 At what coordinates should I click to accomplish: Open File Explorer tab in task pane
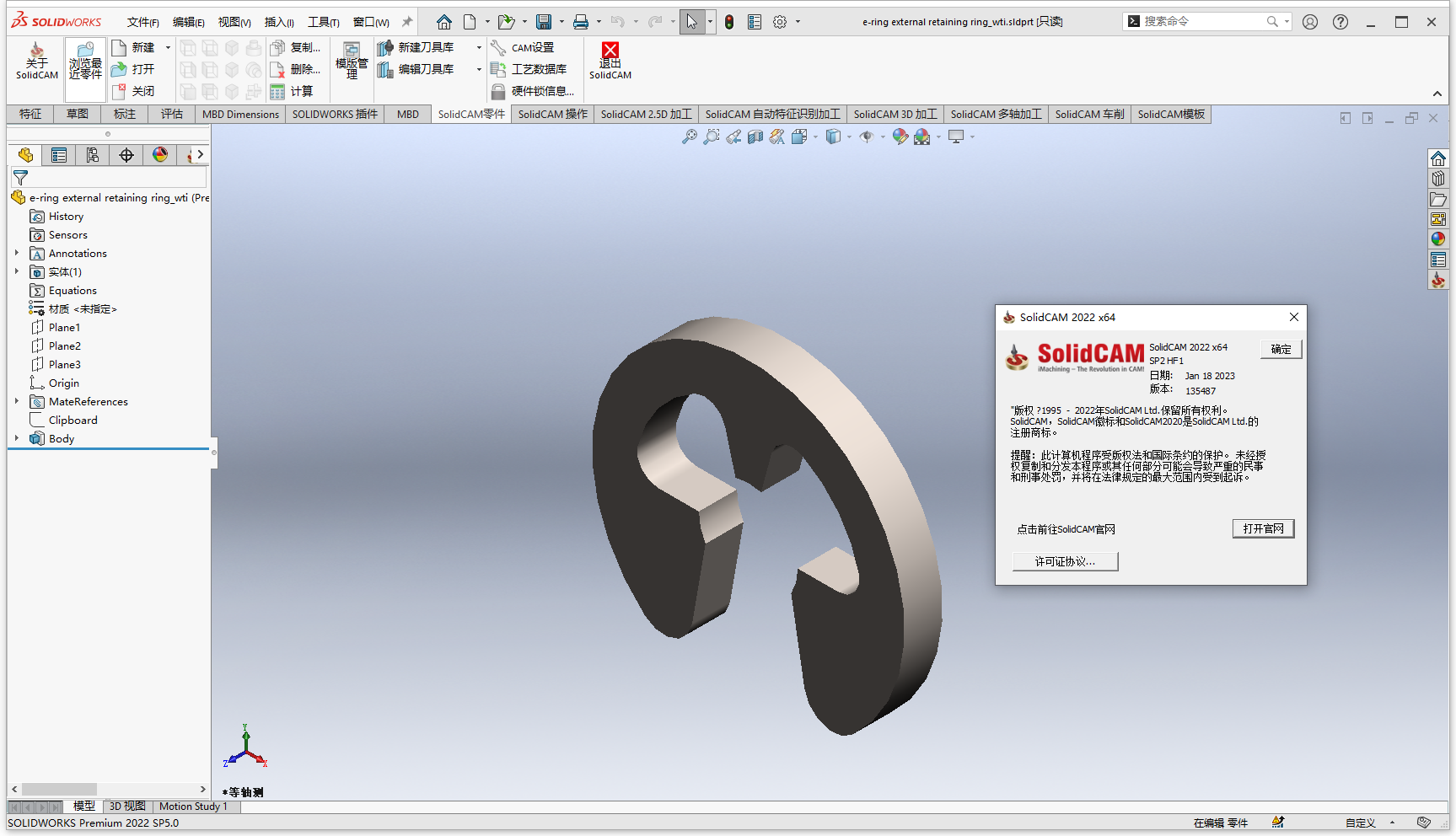(1438, 199)
